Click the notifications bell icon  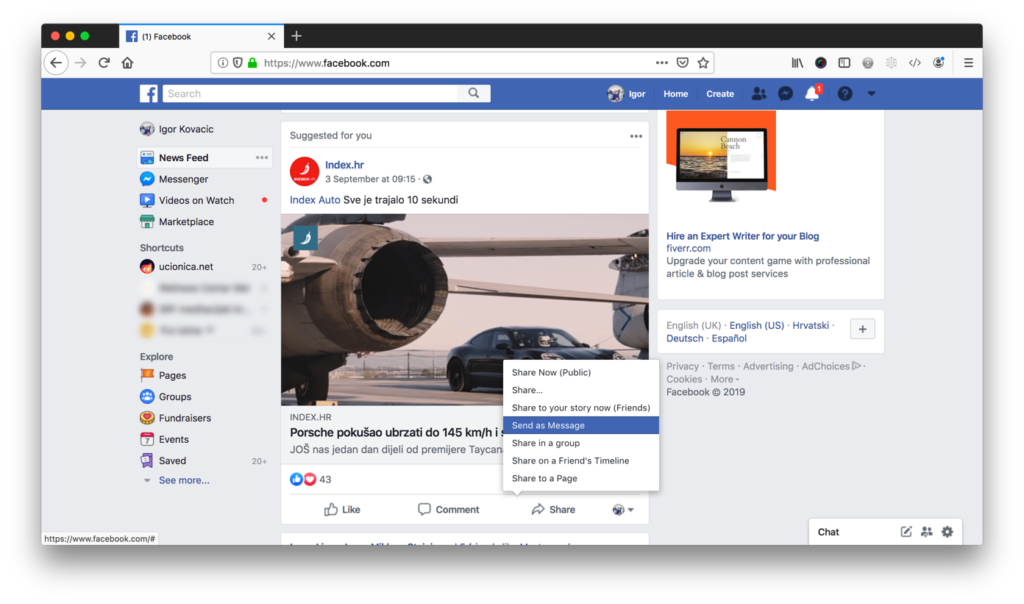coord(812,94)
